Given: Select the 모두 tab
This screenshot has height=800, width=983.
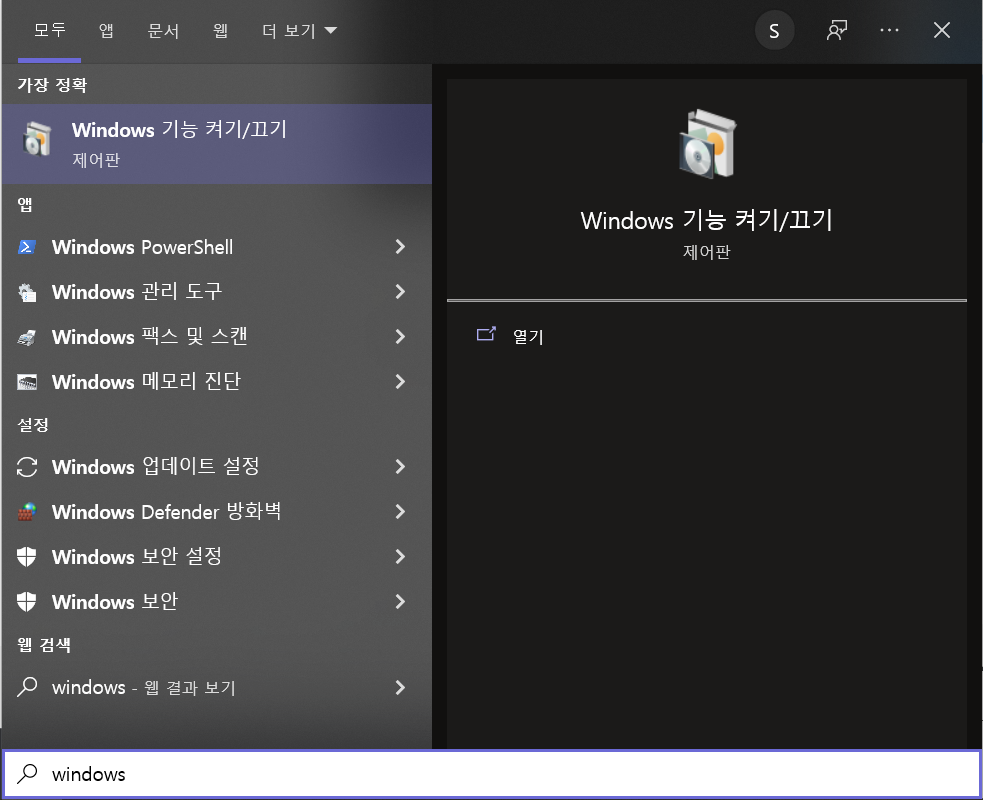Looking at the screenshot, I should pyautogui.click(x=50, y=30).
